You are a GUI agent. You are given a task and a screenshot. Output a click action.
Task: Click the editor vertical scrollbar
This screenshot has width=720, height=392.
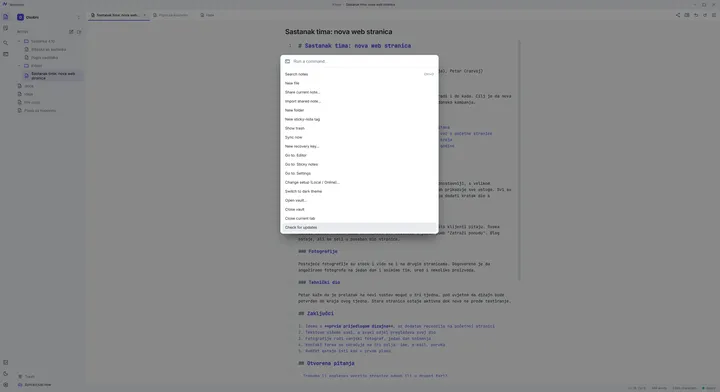tap(520, 161)
